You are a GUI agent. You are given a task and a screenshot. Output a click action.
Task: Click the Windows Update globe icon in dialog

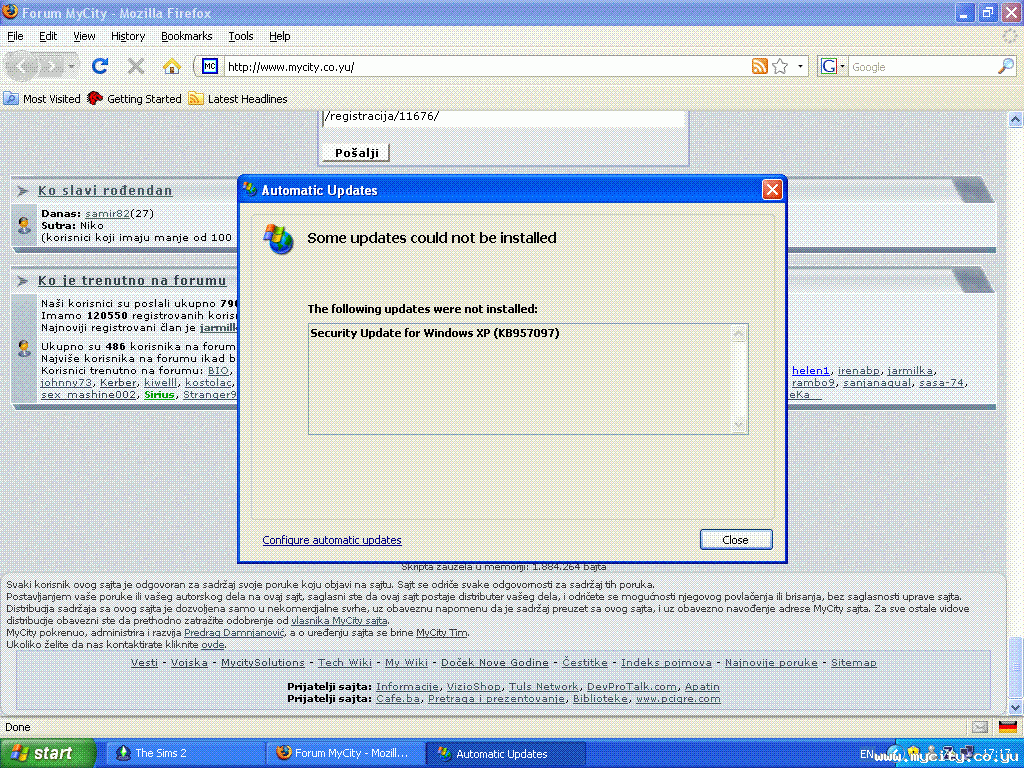(x=279, y=239)
